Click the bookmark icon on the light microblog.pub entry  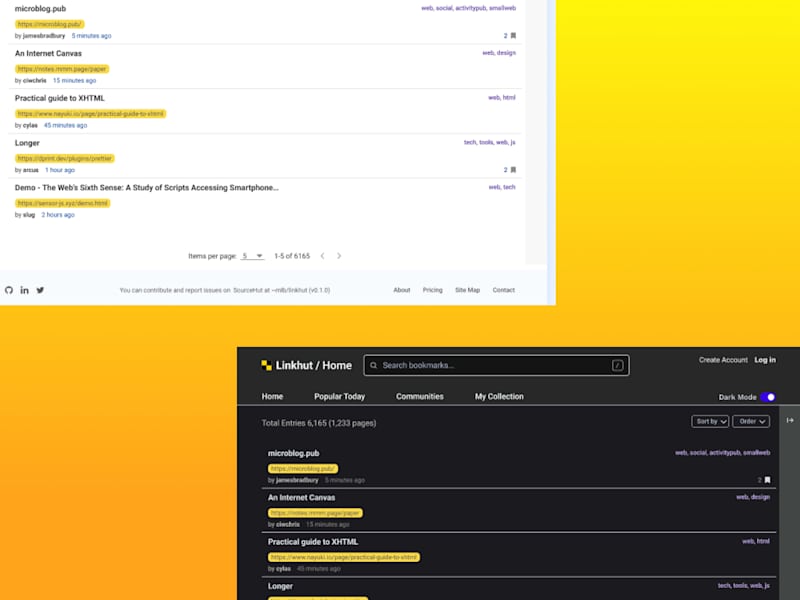click(513, 36)
